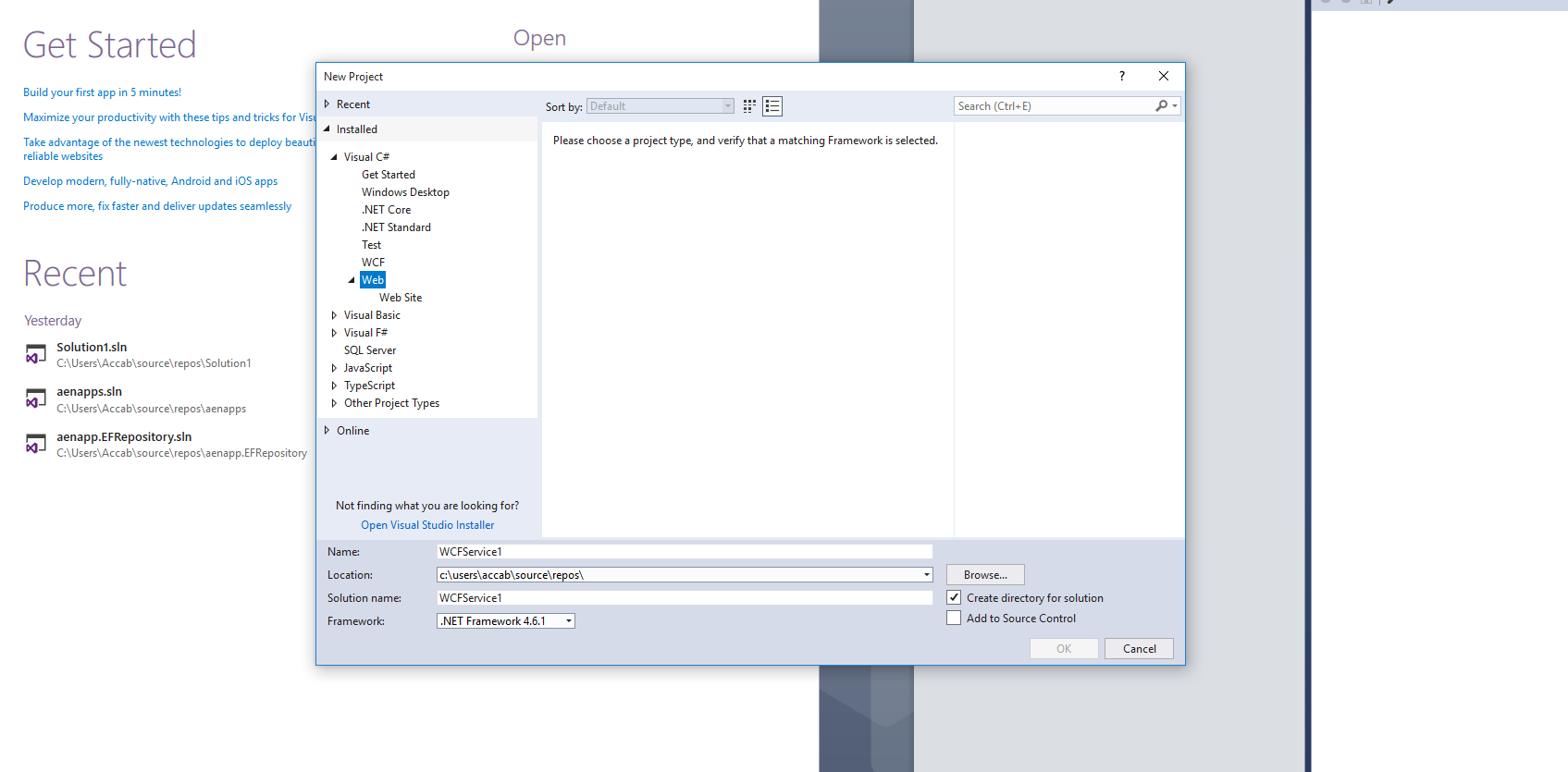The height and width of the screenshot is (772, 1568).
Task: Click the search magnifier icon
Action: 1162,106
